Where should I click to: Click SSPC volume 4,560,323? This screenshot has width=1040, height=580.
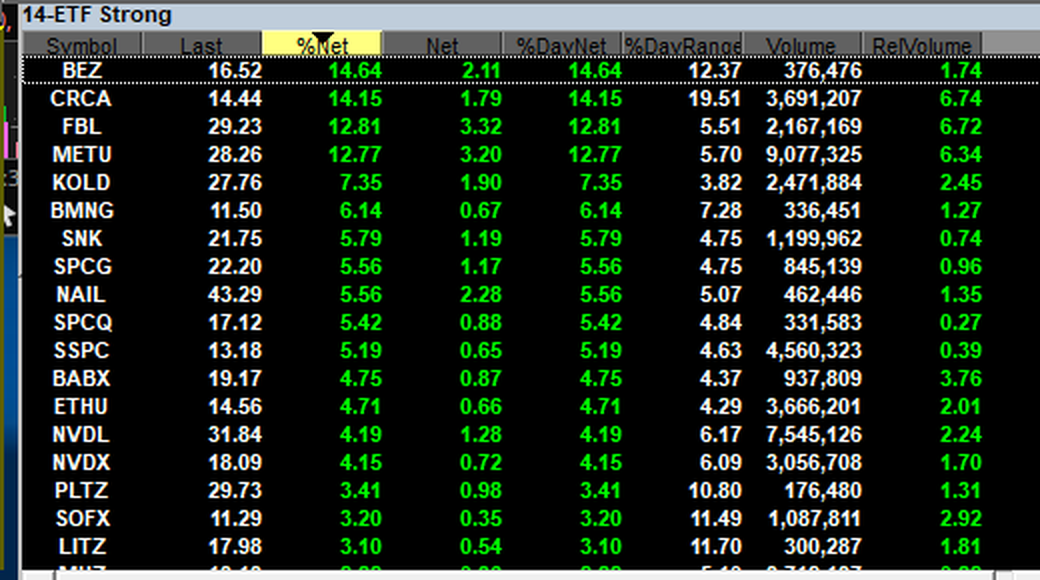(x=814, y=350)
